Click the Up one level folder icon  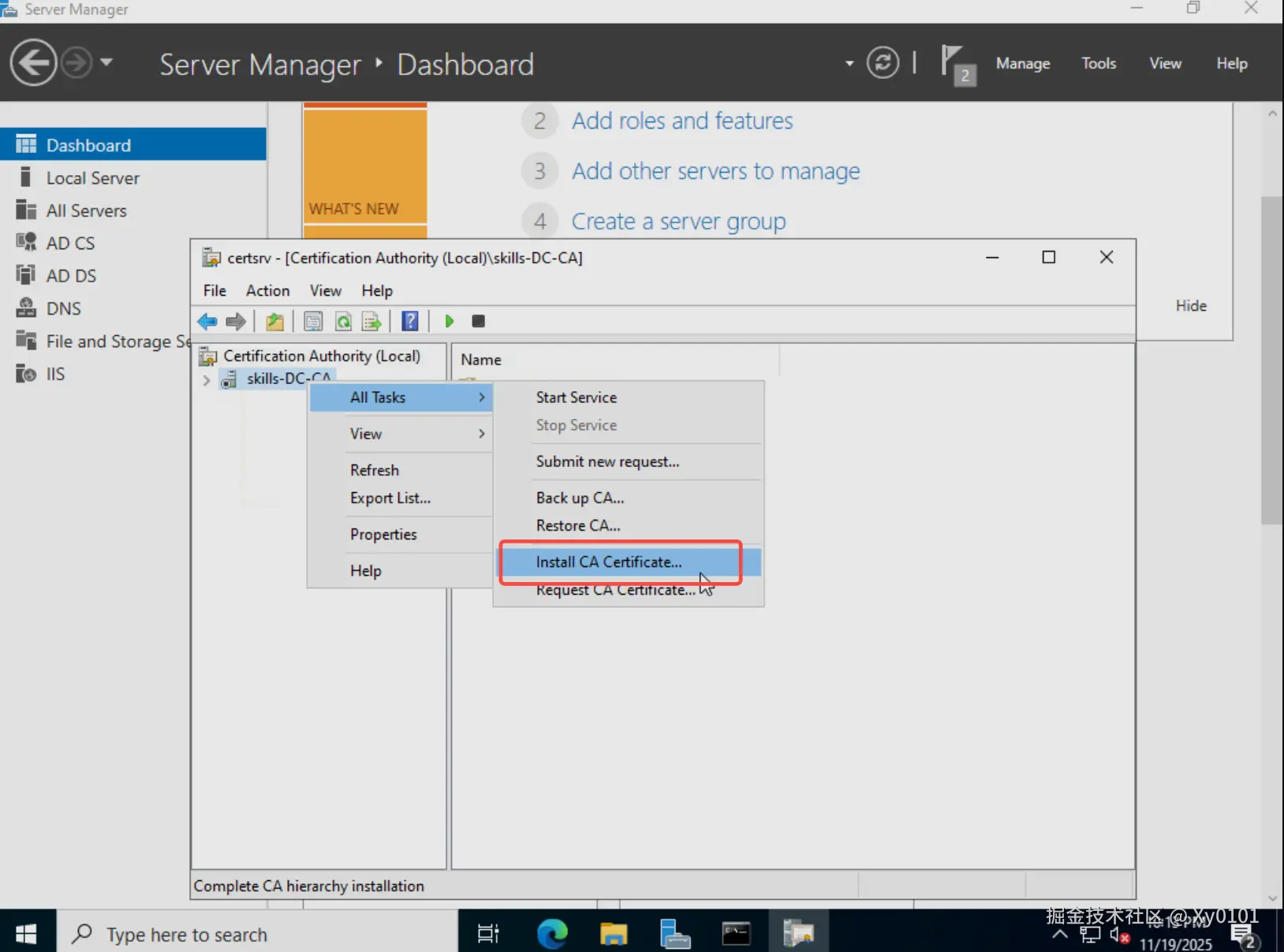[274, 321]
